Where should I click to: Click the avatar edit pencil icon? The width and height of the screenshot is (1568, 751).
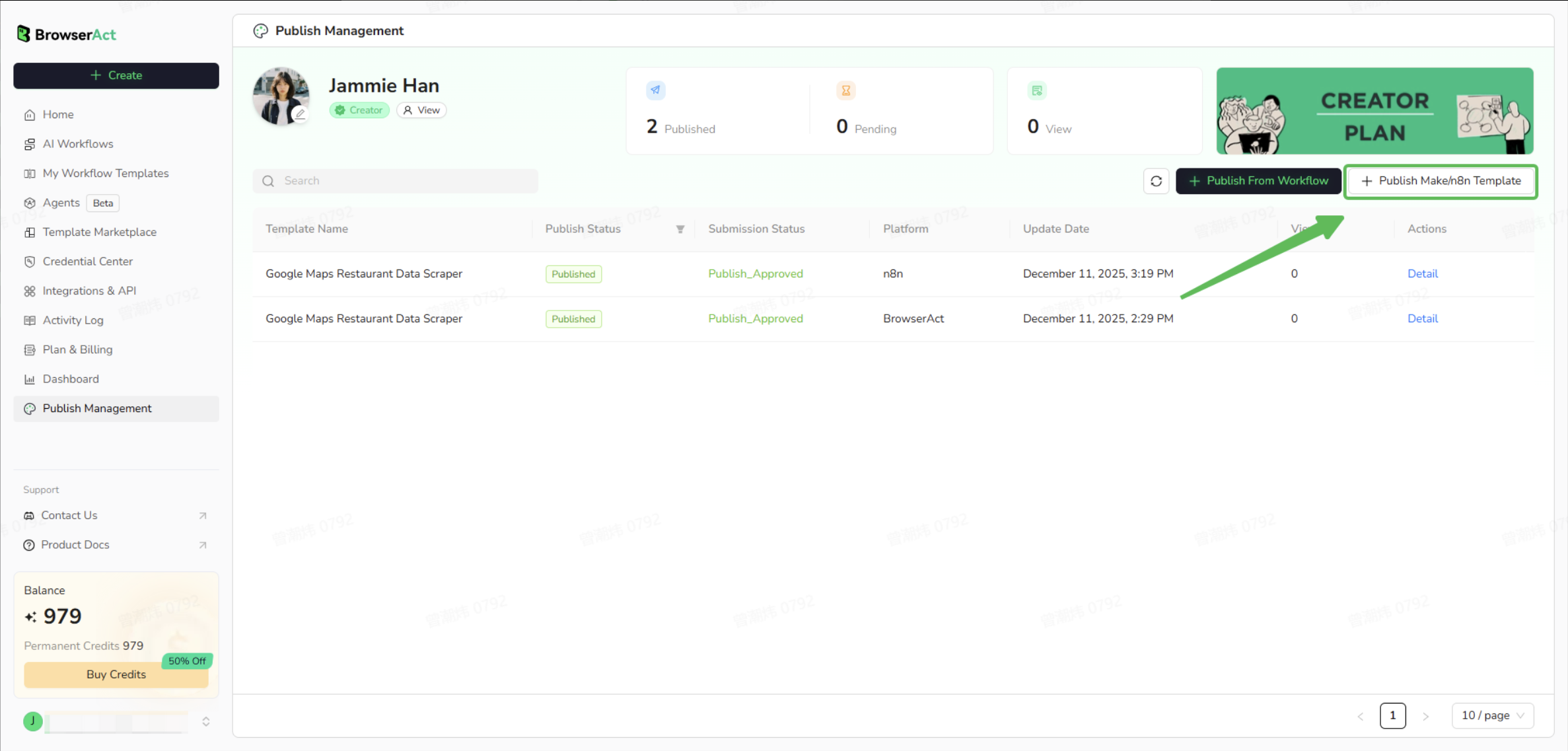click(x=301, y=114)
